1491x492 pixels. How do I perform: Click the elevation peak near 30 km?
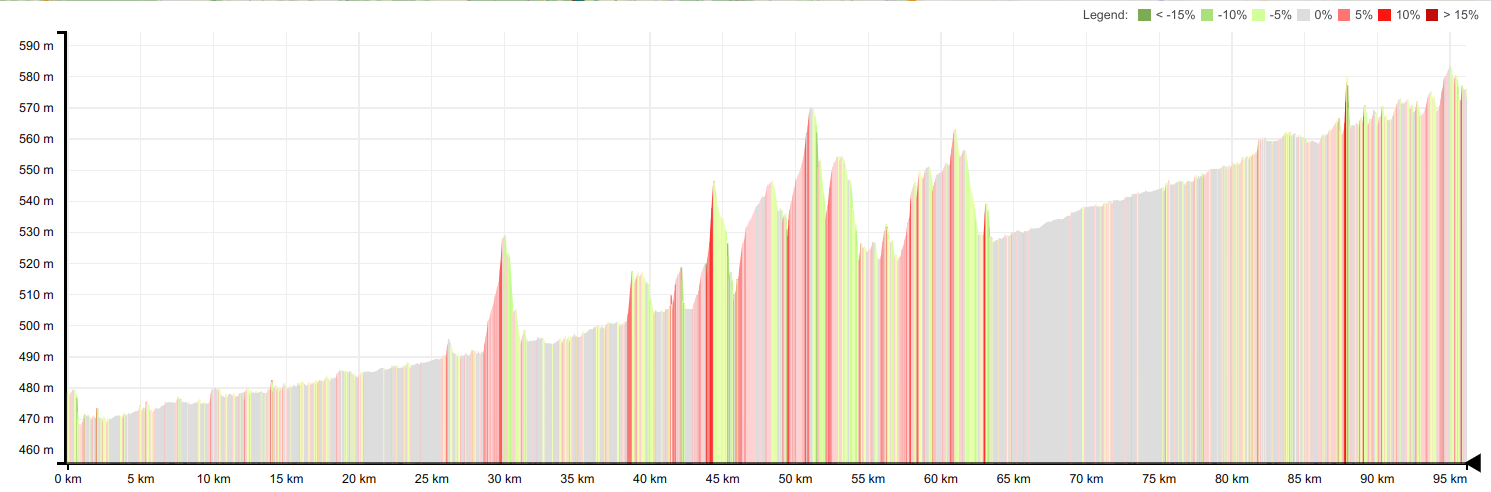[504, 237]
